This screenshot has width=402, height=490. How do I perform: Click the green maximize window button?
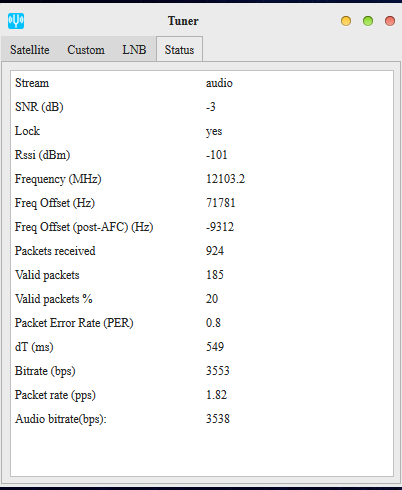pos(368,21)
